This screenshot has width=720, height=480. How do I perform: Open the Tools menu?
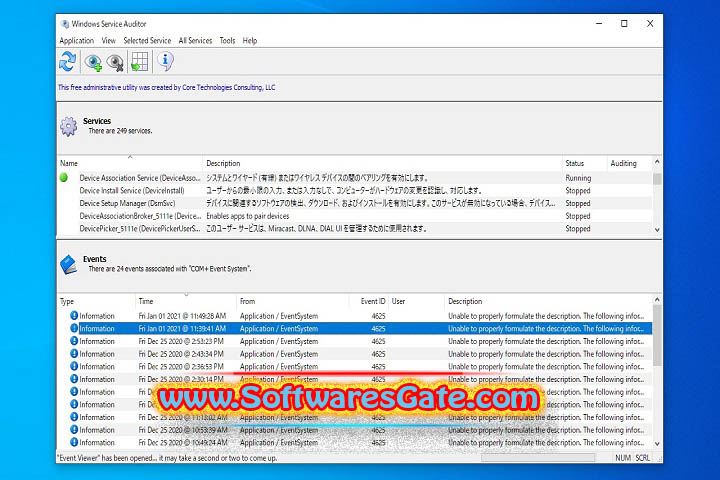click(227, 40)
